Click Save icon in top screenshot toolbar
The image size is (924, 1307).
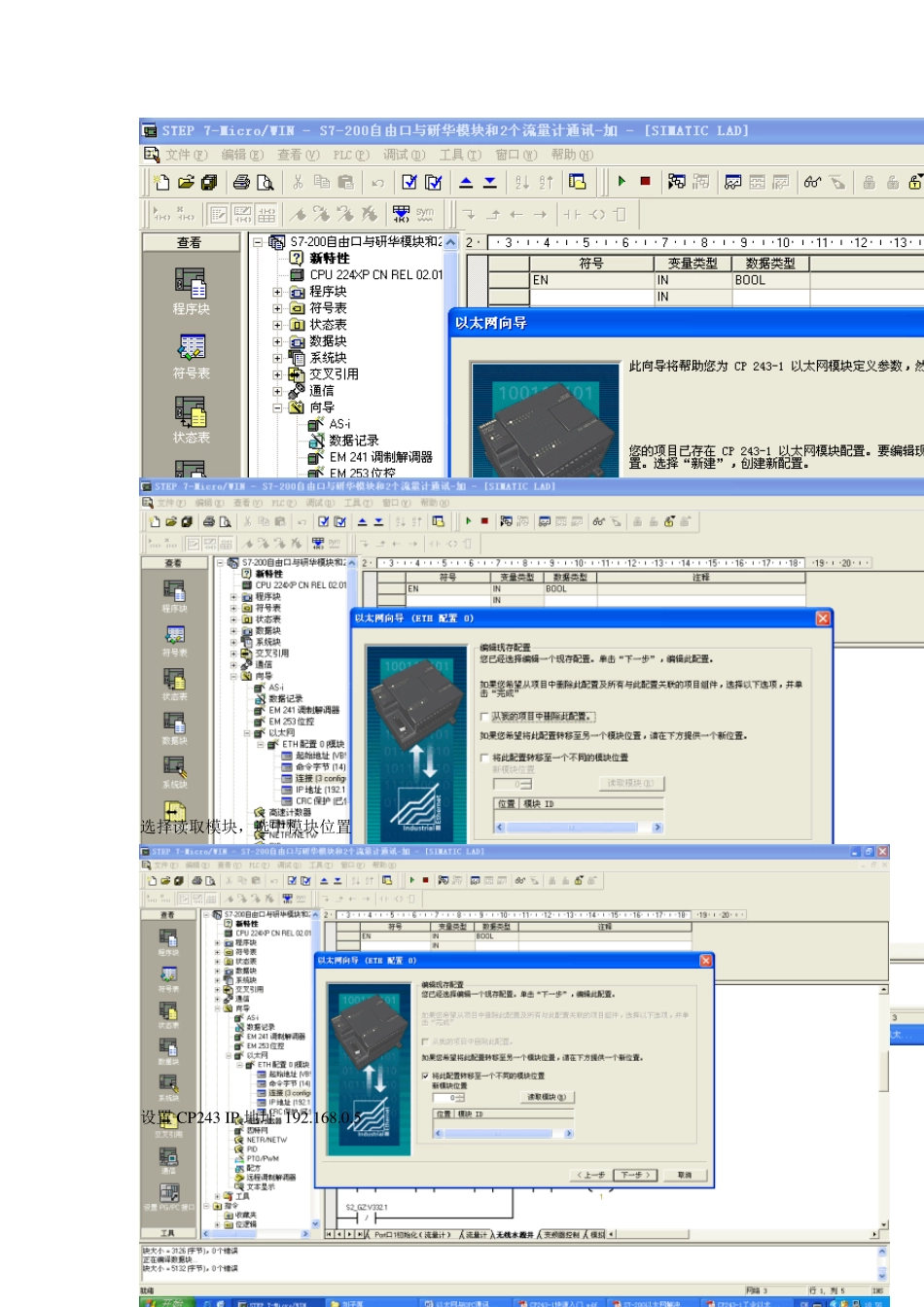click(209, 182)
